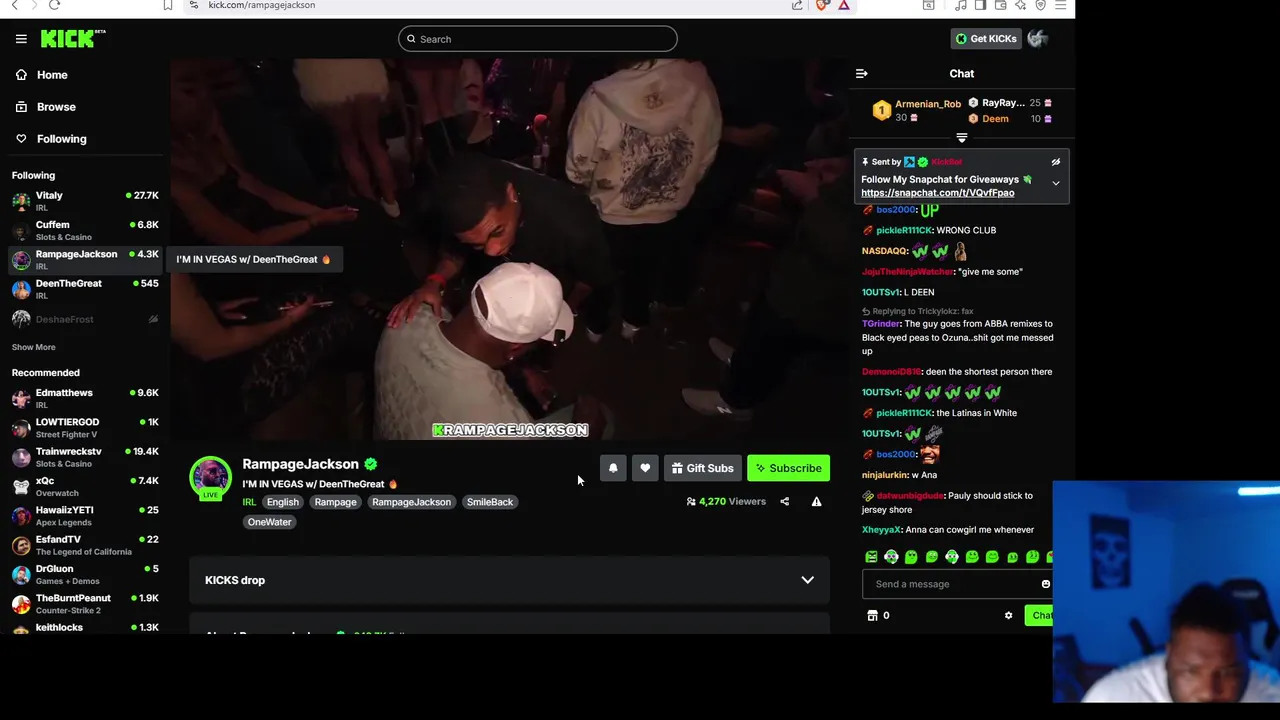Open Edmatthews recommended channel
The width and height of the screenshot is (1280, 720).
[x=85, y=398]
